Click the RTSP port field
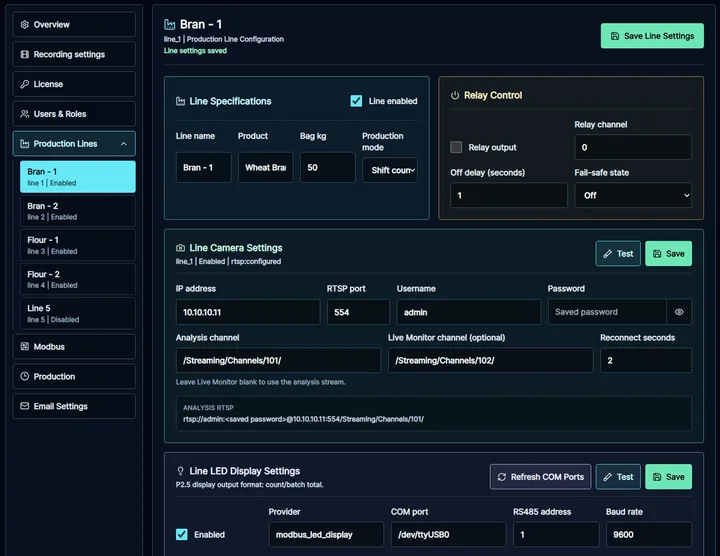Image resolution: width=720 pixels, height=556 pixels. click(x=358, y=312)
